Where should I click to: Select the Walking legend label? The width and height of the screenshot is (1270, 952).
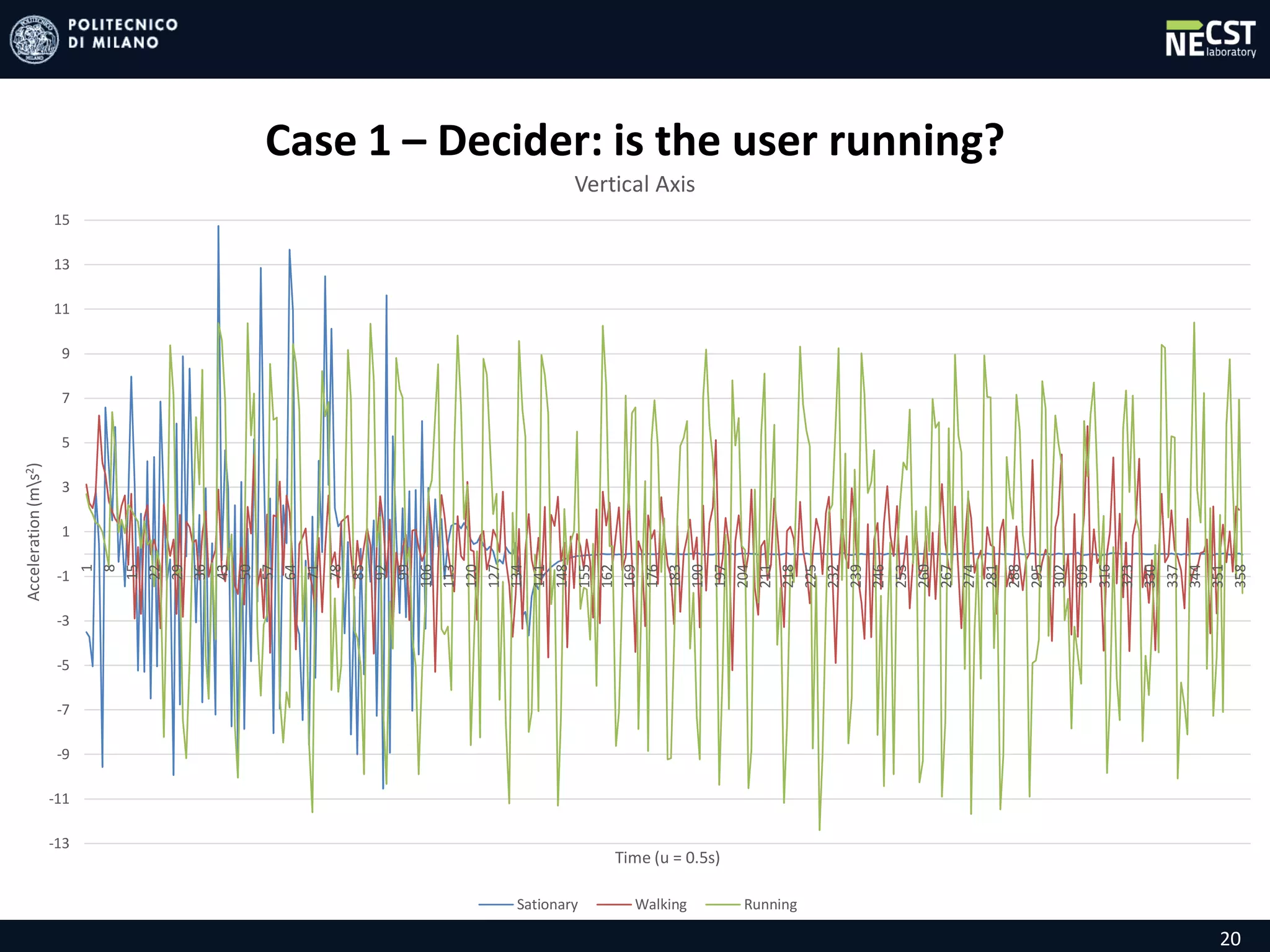(660, 905)
